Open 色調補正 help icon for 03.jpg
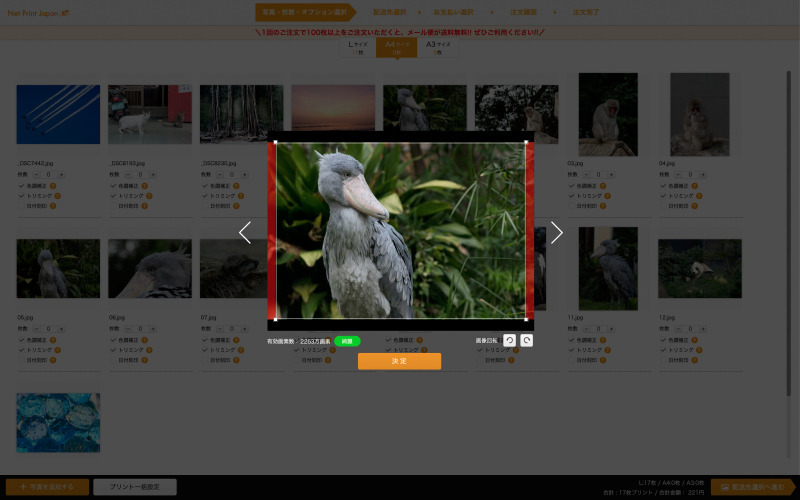The height and width of the screenshot is (500, 800). pyautogui.click(x=603, y=186)
